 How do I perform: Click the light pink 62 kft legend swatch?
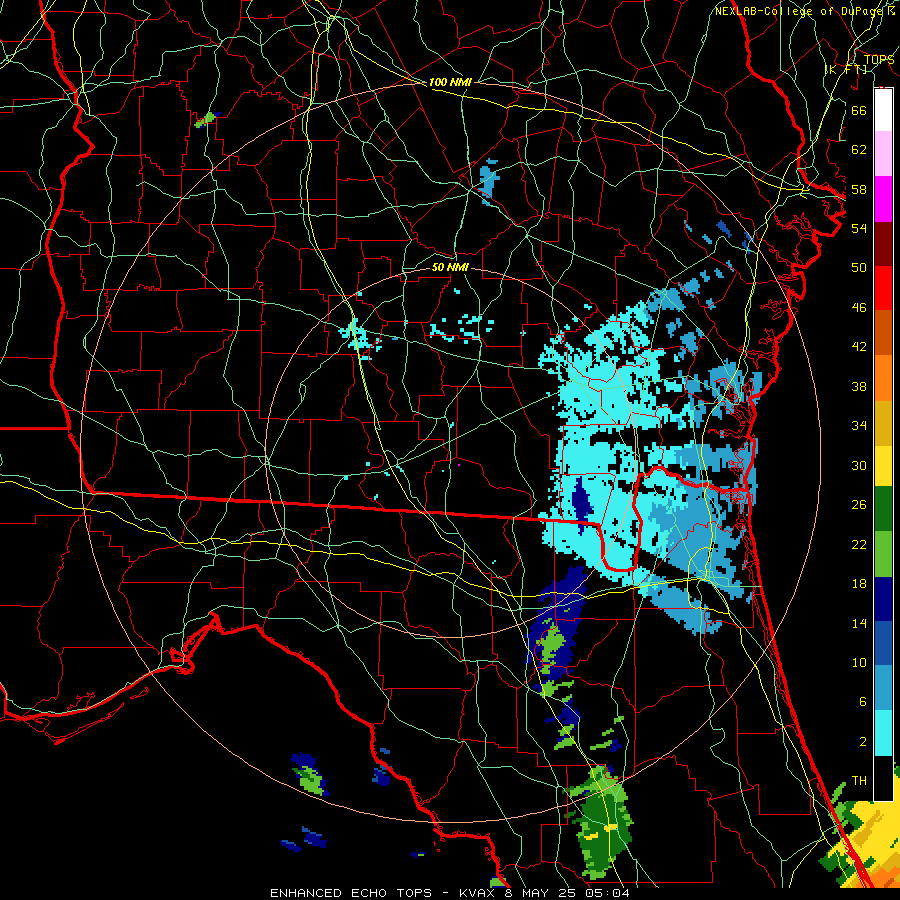[x=883, y=154]
